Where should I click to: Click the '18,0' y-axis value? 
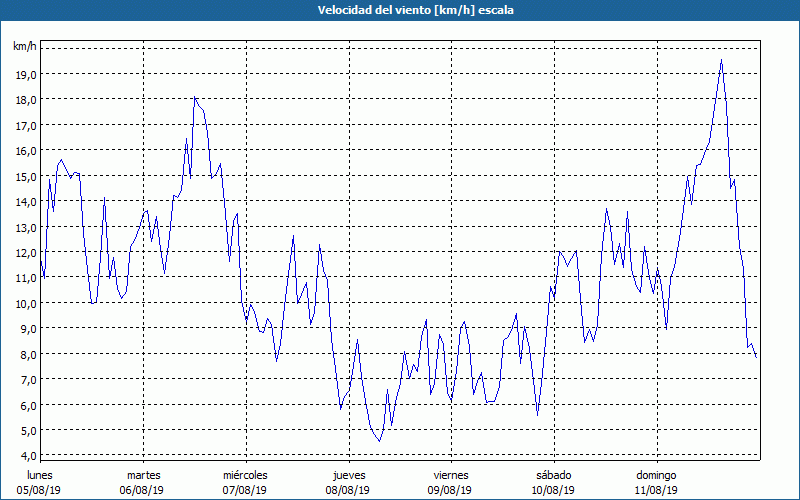(26, 100)
